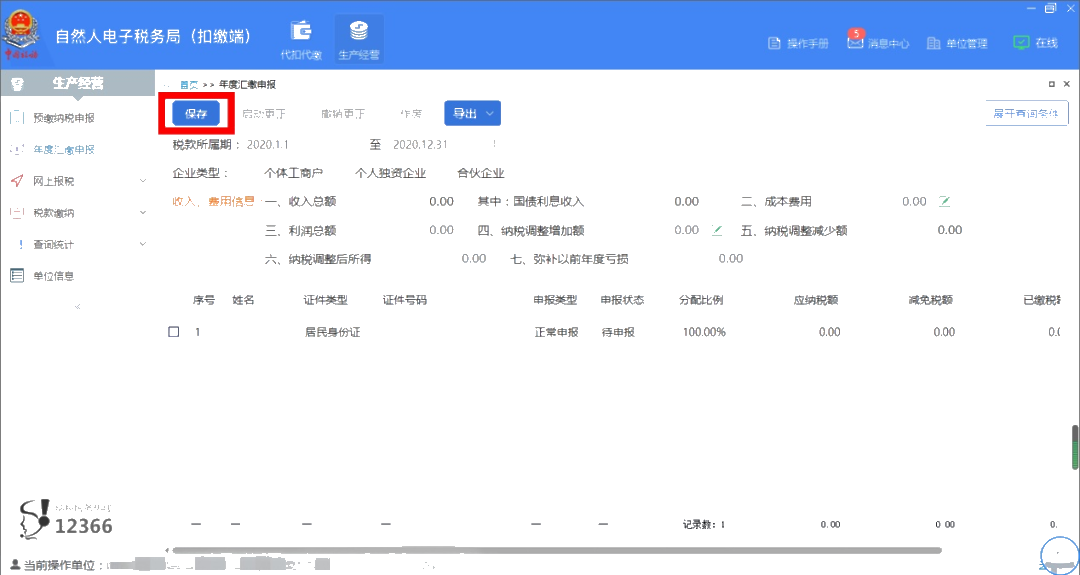Choose 合伙企业 as enterprise type
Screen dimensions: 1080x575
click(x=481, y=174)
